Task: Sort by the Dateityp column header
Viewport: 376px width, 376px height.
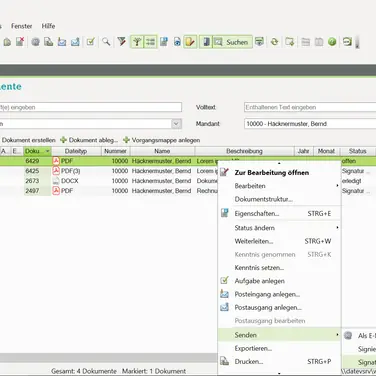Action: [x=76, y=151]
